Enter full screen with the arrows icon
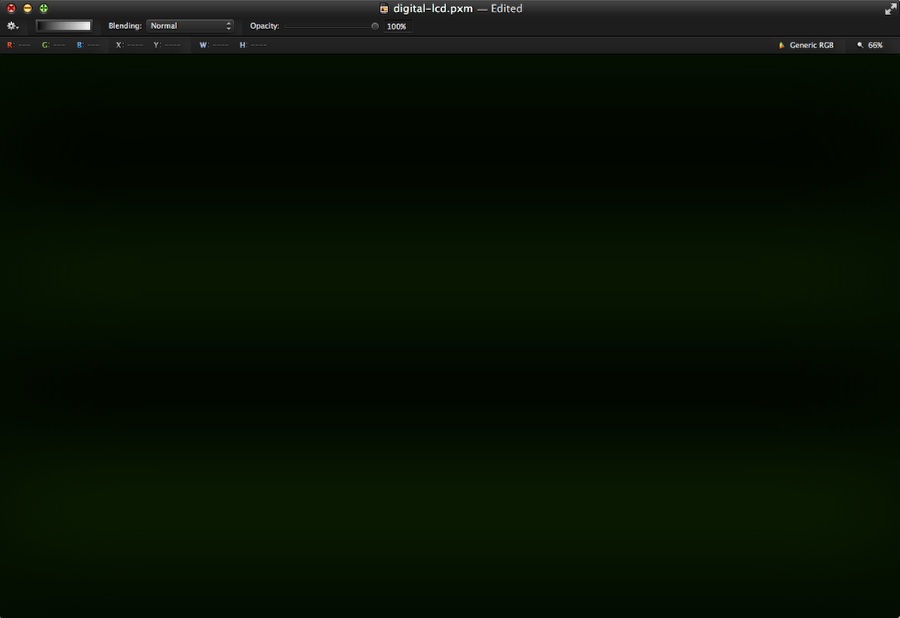900x618 pixels. coord(890,9)
